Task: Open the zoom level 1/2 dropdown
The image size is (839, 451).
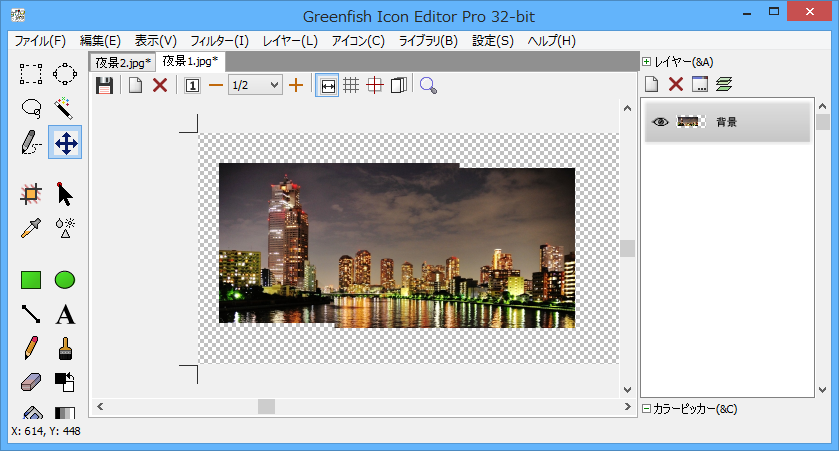Action: coord(255,85)
